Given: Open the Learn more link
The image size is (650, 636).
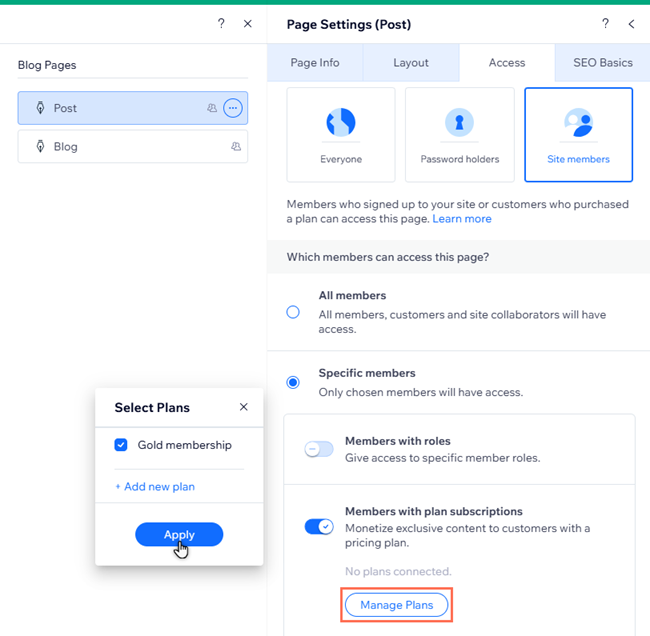Looking at the screenshot, I should point(462,219).
